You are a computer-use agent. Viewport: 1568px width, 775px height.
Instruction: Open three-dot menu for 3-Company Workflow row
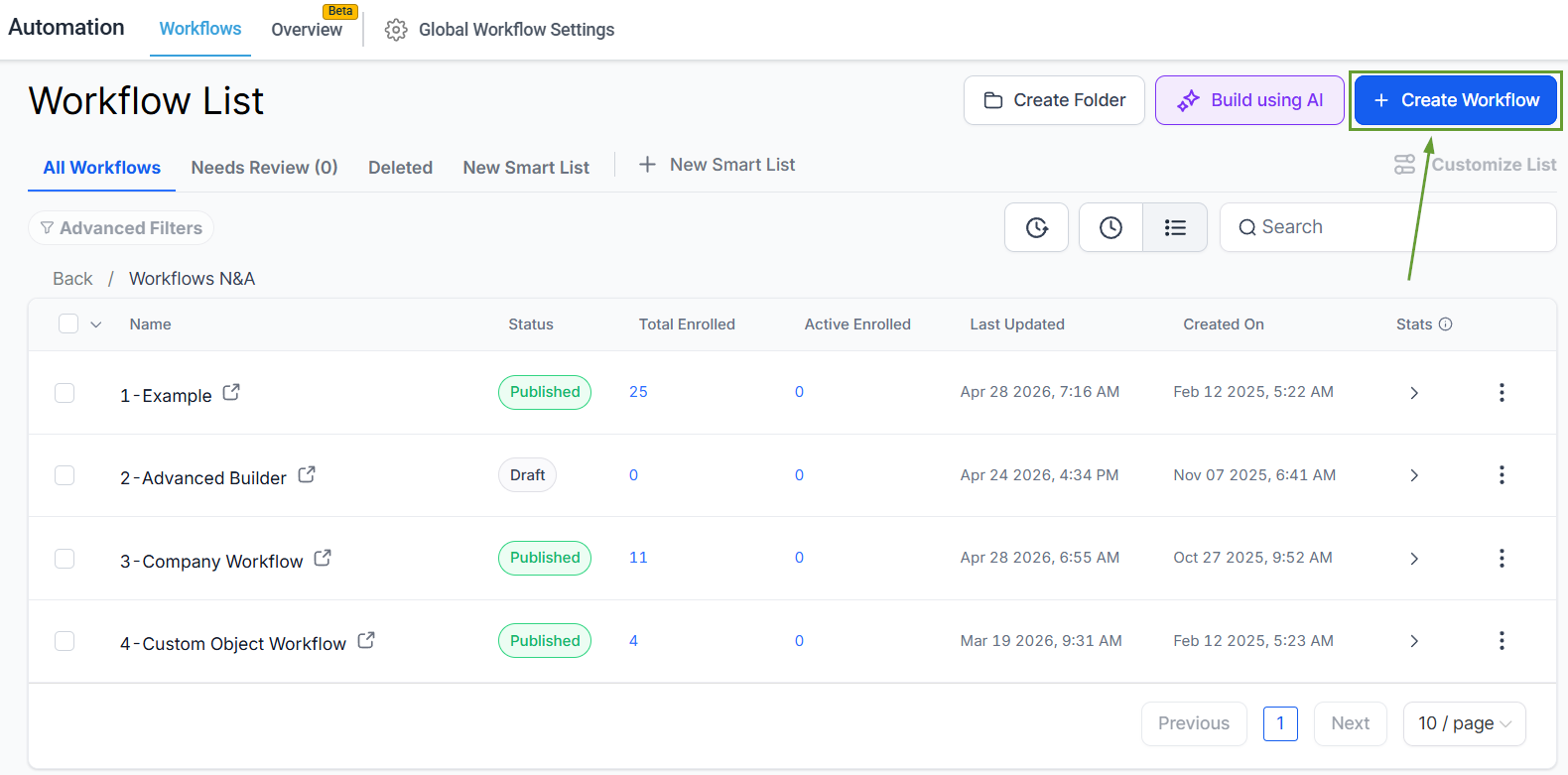click(x=1502, y=559)
